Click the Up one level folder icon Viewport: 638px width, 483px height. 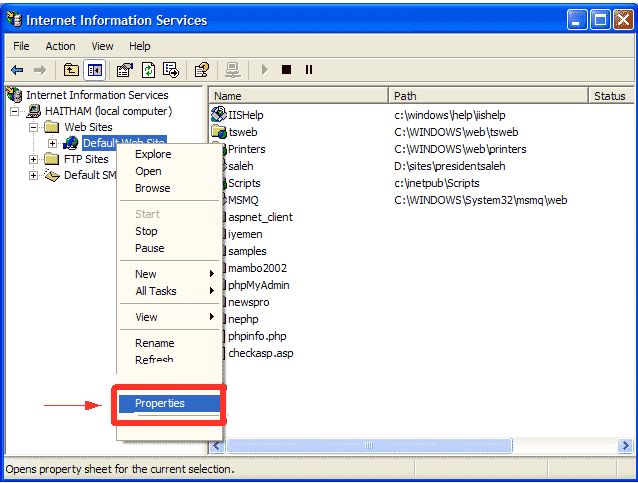point(71,70)
